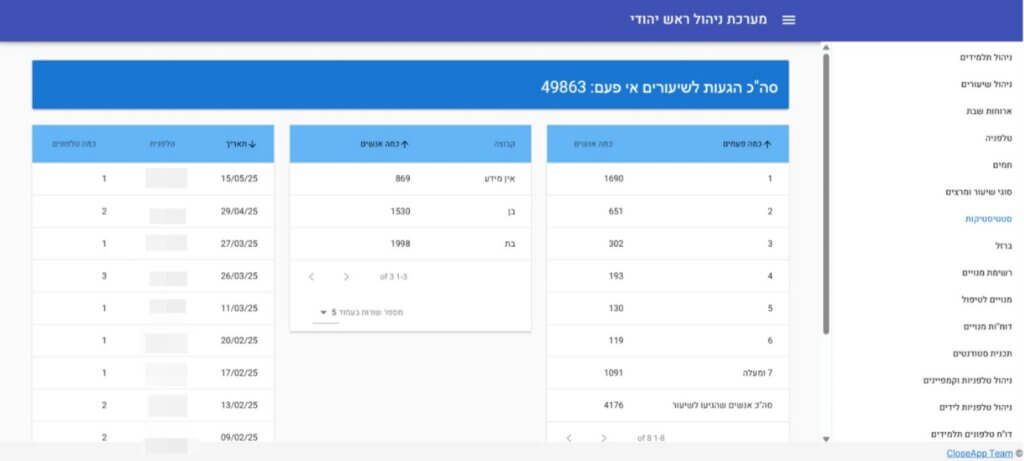
Task: Click the date 27/03/25 row
Action: 153,244
